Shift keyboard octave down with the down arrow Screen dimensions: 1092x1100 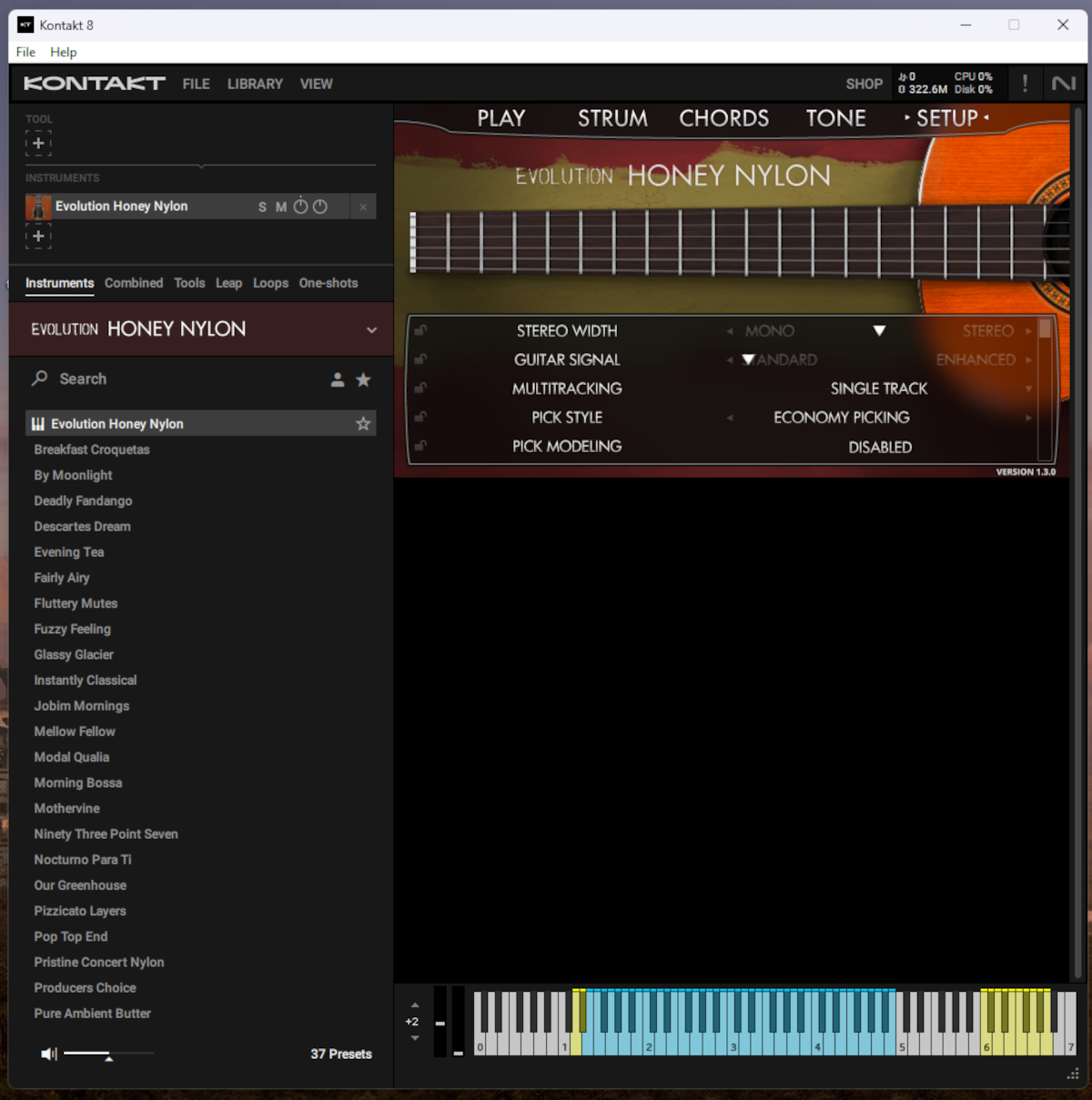415,1038
